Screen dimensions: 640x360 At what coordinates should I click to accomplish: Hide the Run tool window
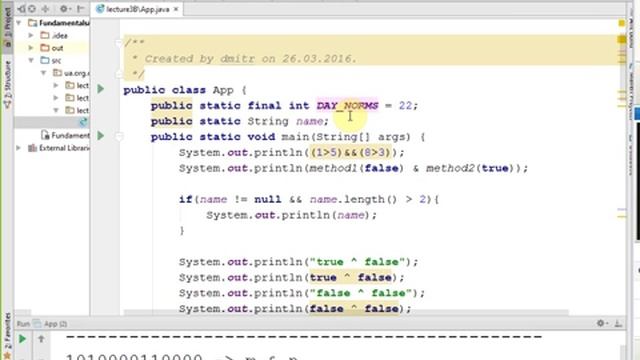(x=618, y=323)
